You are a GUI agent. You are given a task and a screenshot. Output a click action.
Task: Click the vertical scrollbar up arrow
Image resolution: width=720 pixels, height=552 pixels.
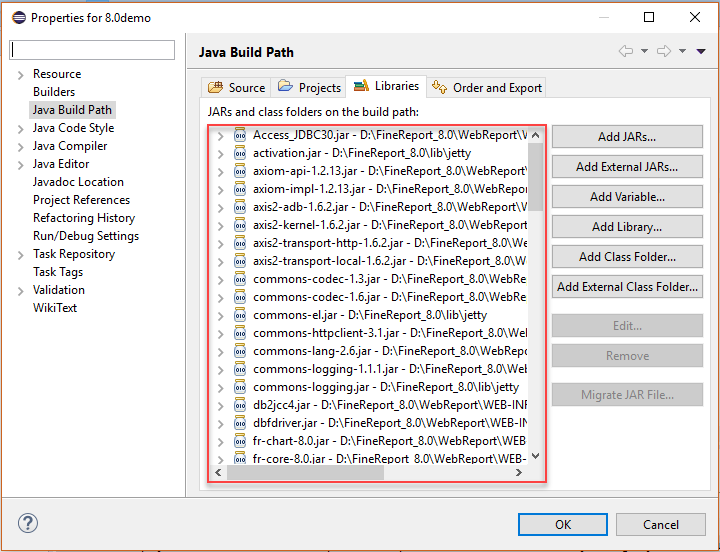[535, 135]
